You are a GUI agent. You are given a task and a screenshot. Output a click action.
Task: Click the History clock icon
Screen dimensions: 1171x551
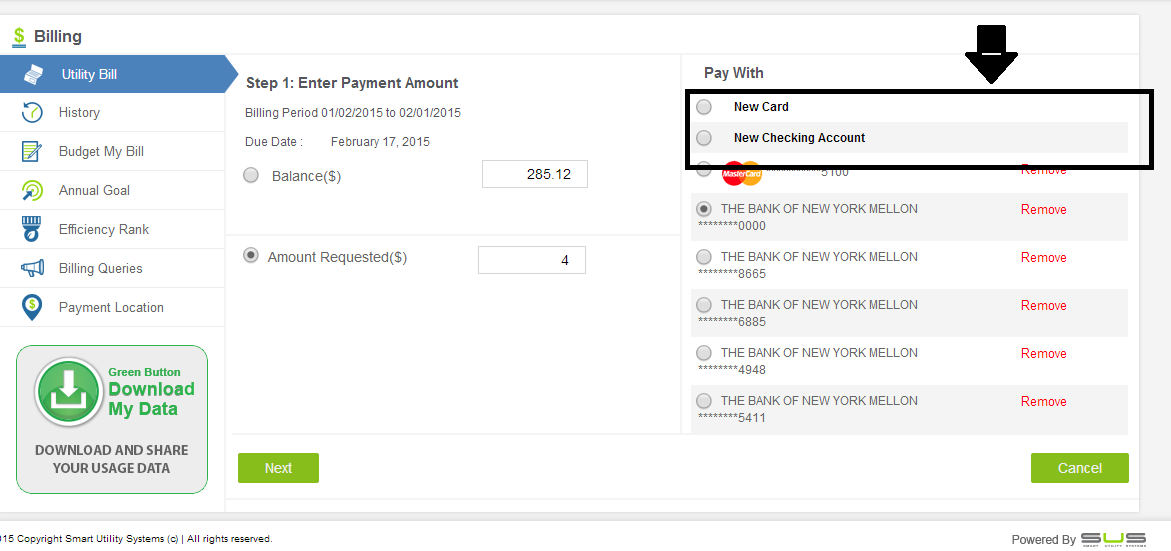pos(32,113)
